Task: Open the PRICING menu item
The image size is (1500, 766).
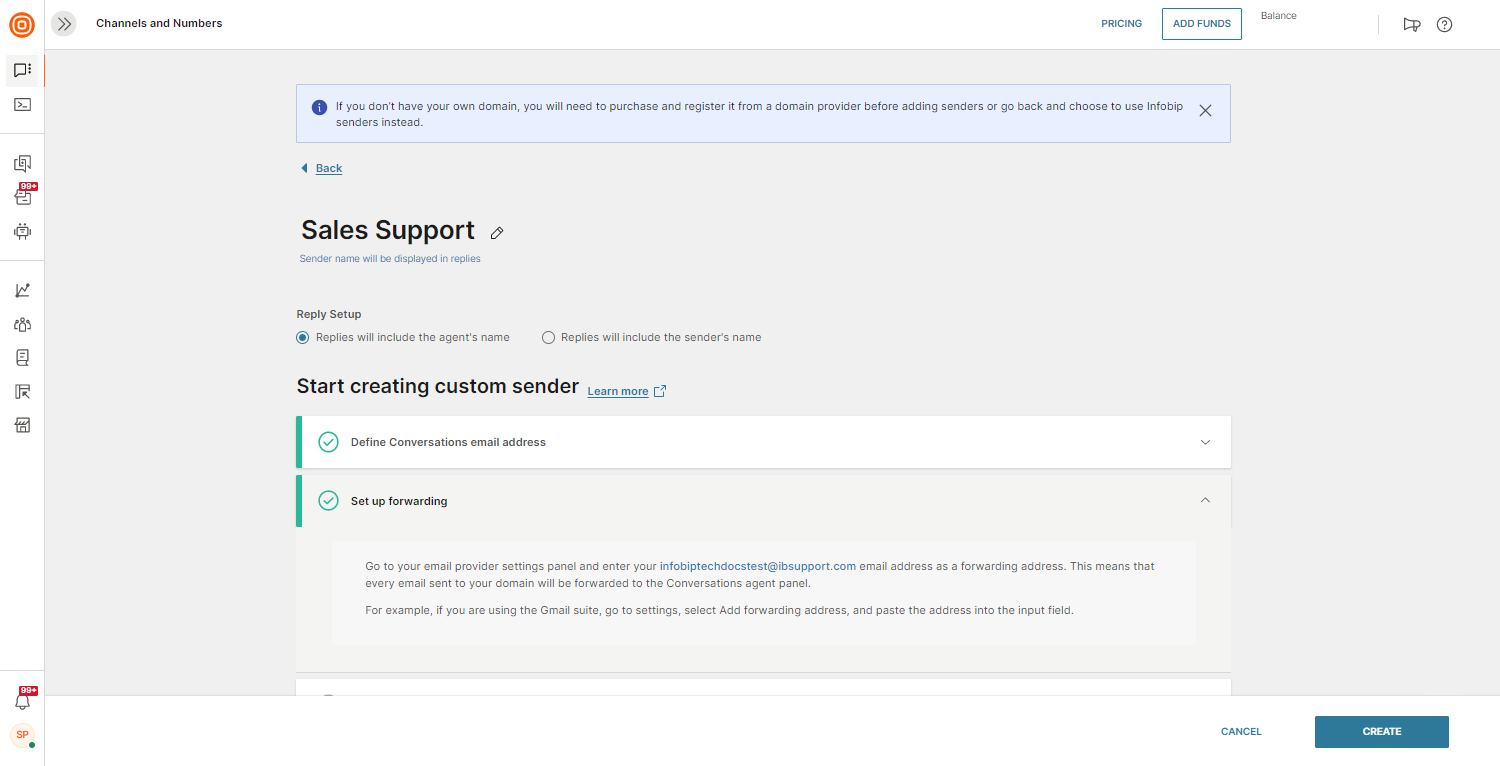Action: 1121,24
